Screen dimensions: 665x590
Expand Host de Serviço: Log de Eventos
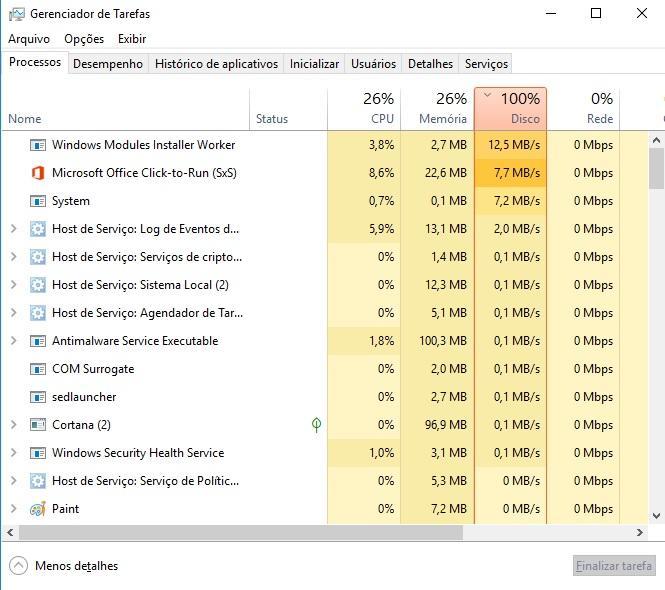click(14, 229)
